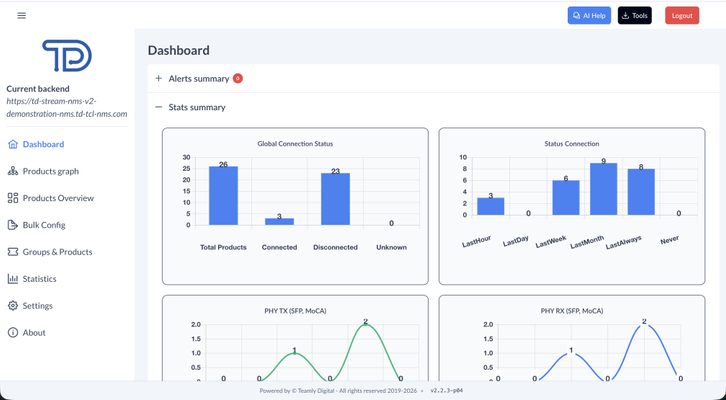Click the hamburger menu icon
The image size is (726, 400).
tap(21, 16)
